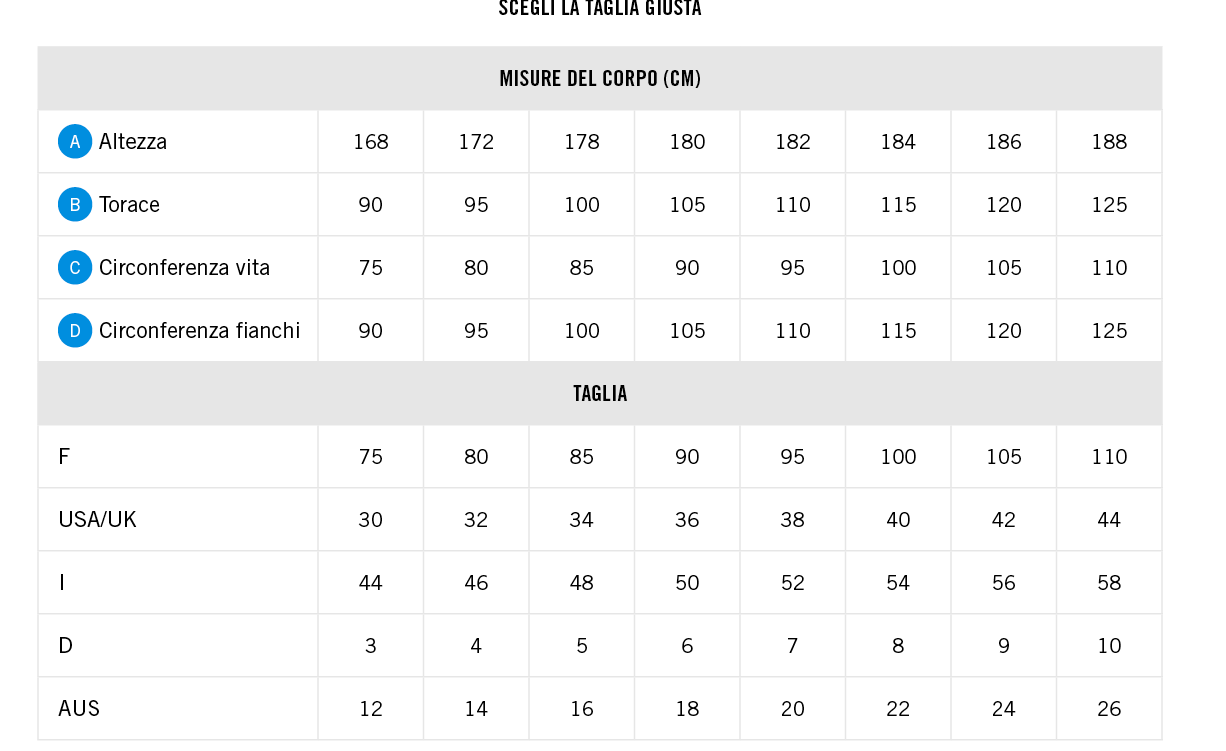The width and height of the screenshot is (1226, 751).
Task: Click the MISURE DEL CORPO (CM) header
Action: (600, 78)
